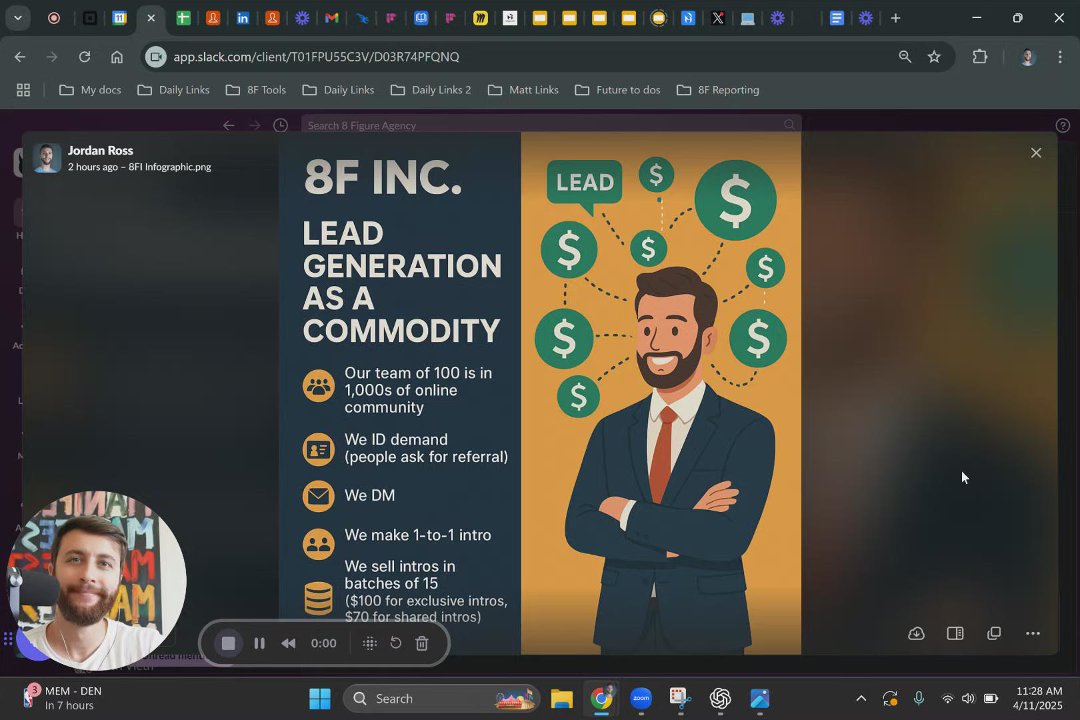Image resolution: width=1080 pixels, height=720 pixels.
Task: Reload the Slack page
Action: point(84,56)
